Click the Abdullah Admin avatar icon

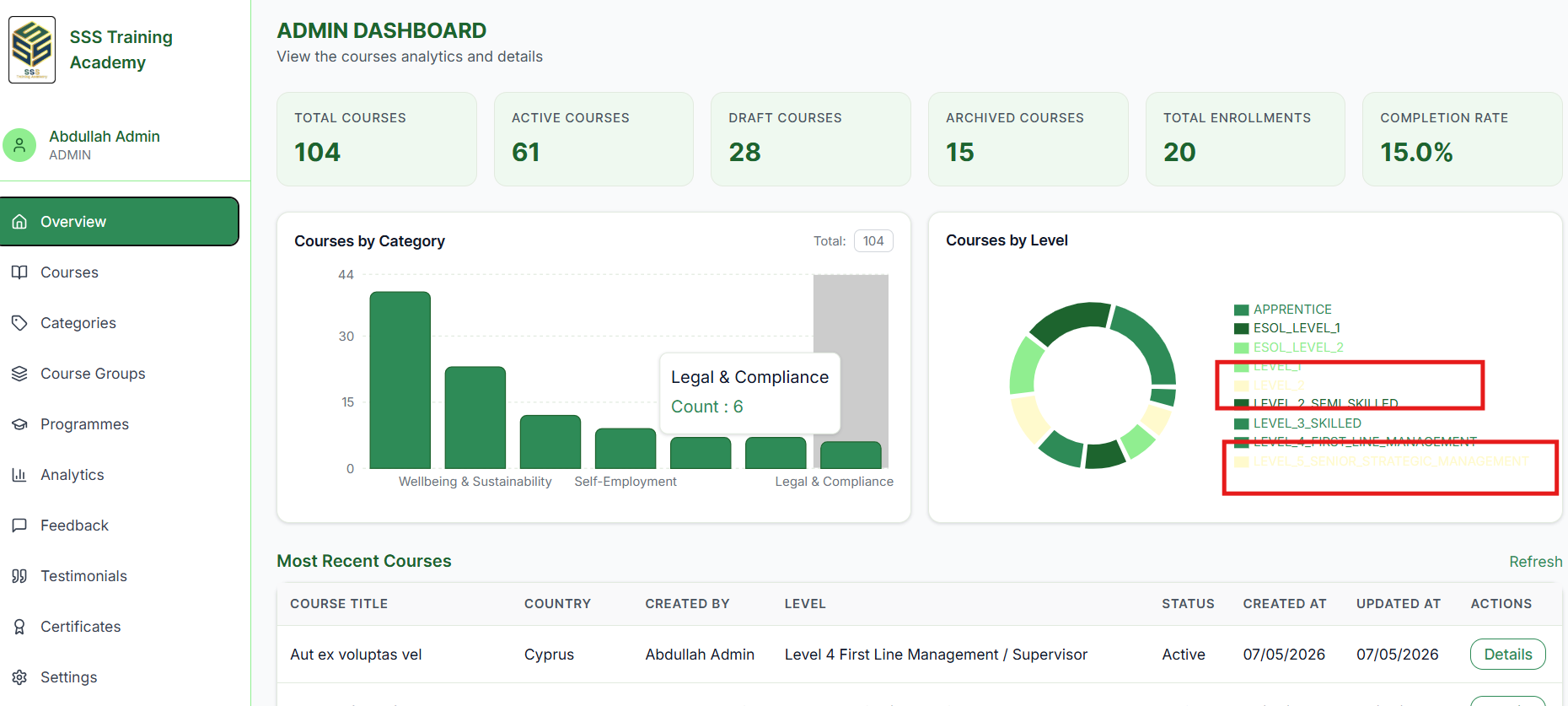tap(19, 145)
